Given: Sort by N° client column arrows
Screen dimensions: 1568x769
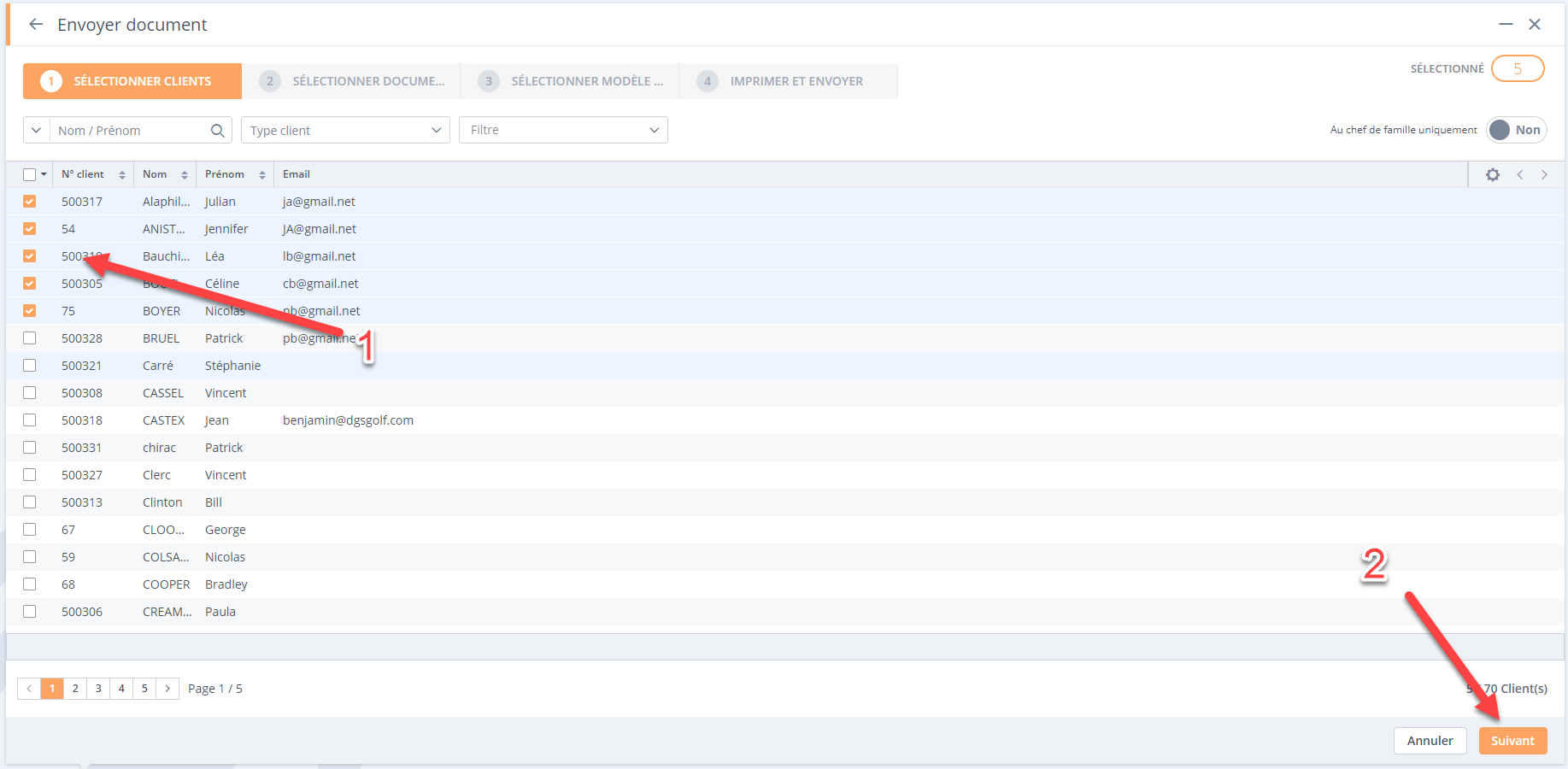Looking at the screenshot, I should [x=122, y=174].
